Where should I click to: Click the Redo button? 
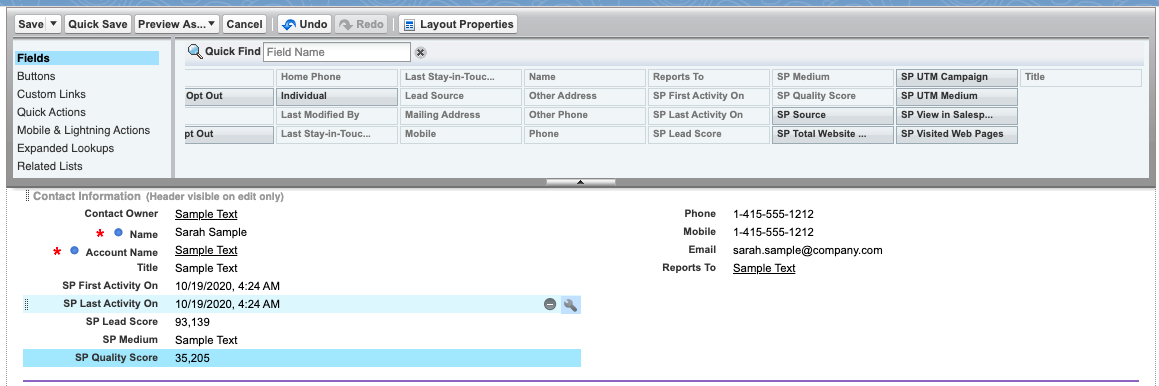[361, 24]
